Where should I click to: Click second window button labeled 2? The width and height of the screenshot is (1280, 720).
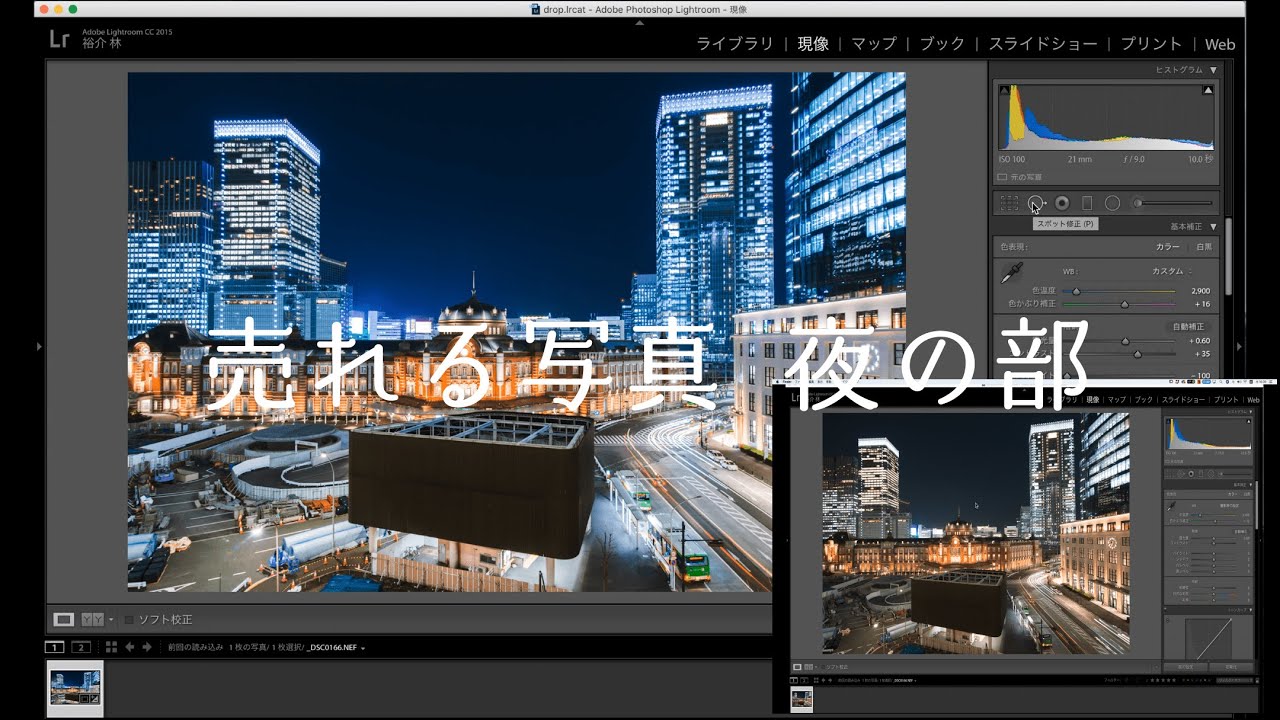82,647
